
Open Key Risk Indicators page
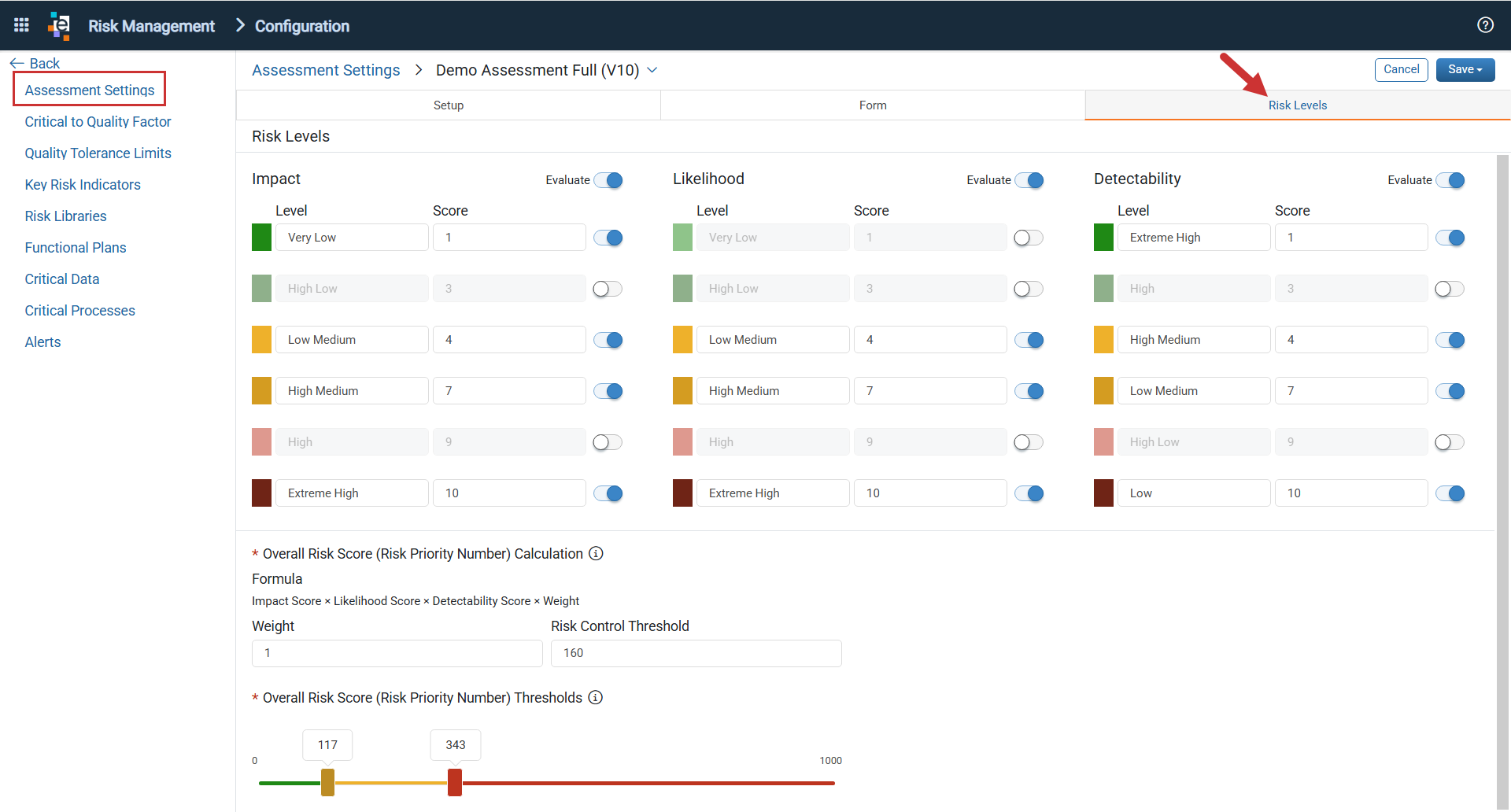coord(83,184)
